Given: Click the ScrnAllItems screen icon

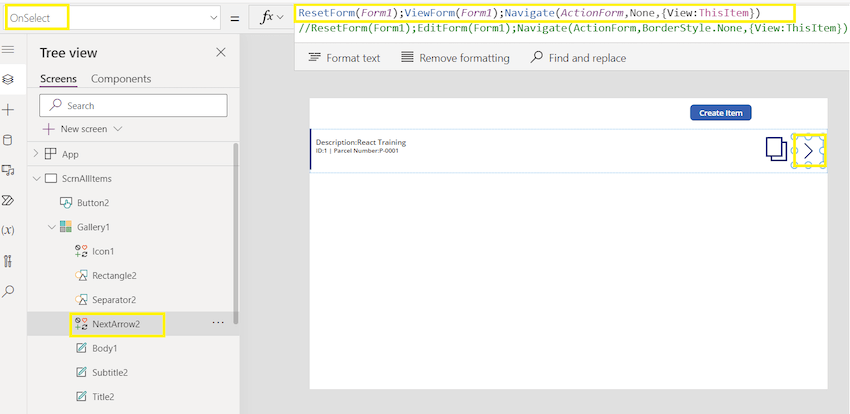Looking at the screenshot, I should pyautogui.click(x=50, y=178).
